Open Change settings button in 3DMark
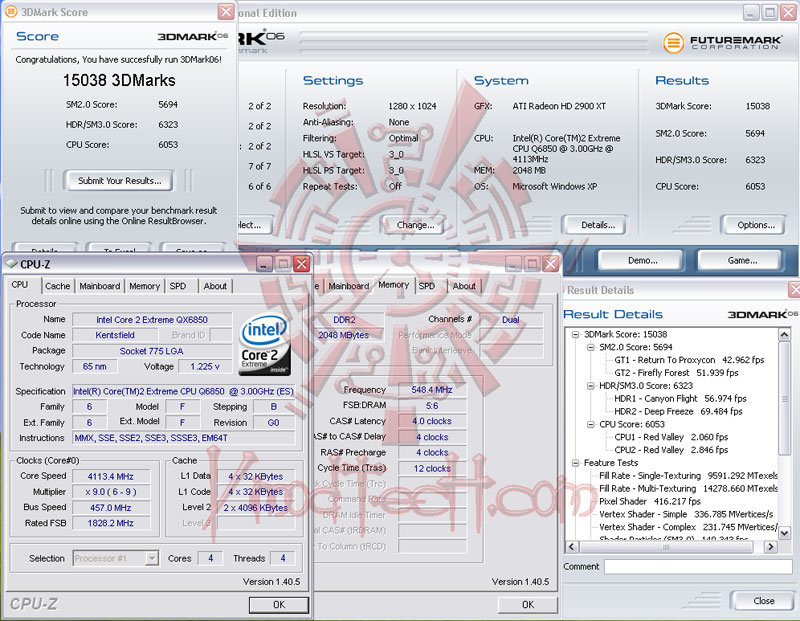Image resolution: width=800 pixels, height=621 pixels. click(x=413, y=225)
